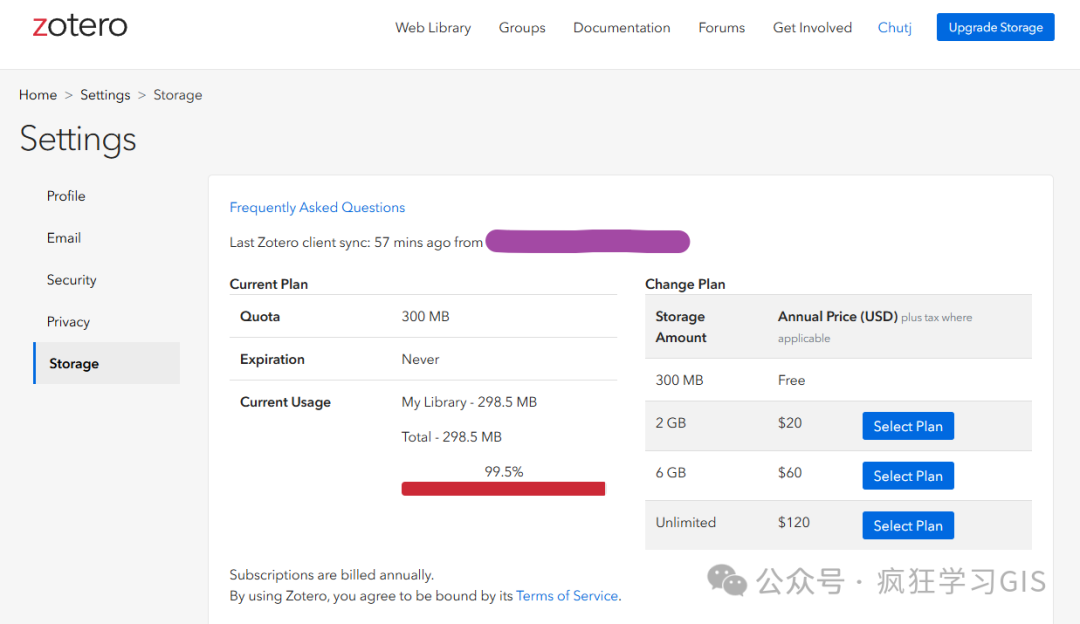This screenshot has height=624, width=1080.
Task: Click the Zotero logo
Action: pyautogui.click(x=80, y=26)
